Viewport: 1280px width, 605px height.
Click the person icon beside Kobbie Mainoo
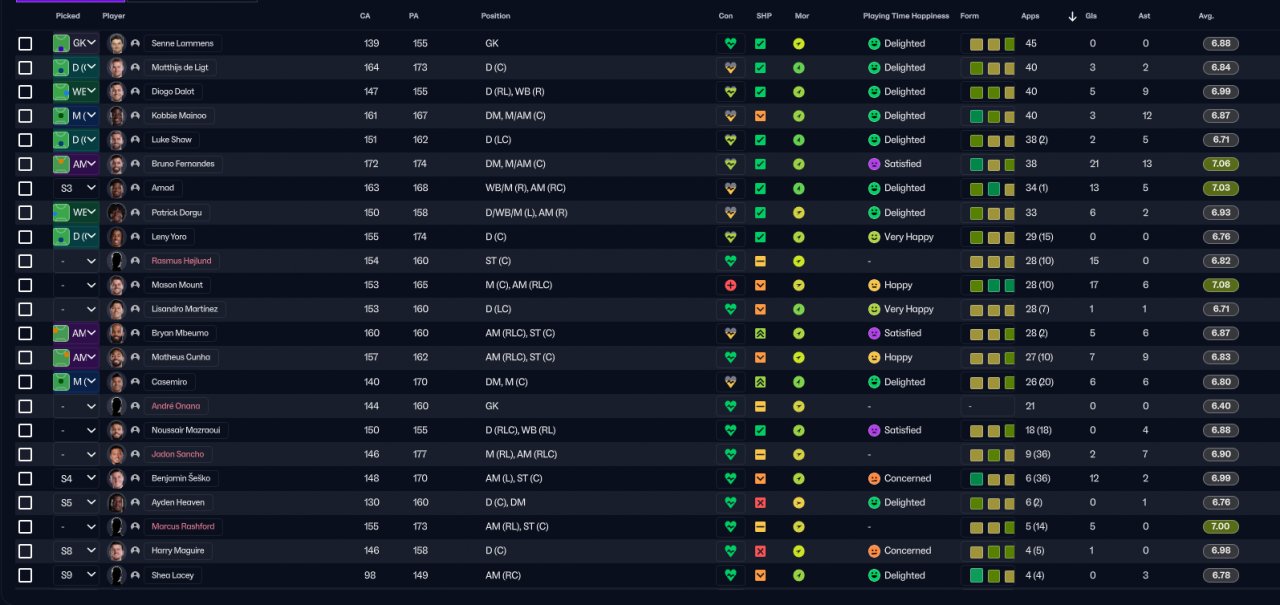coord(135,116)
